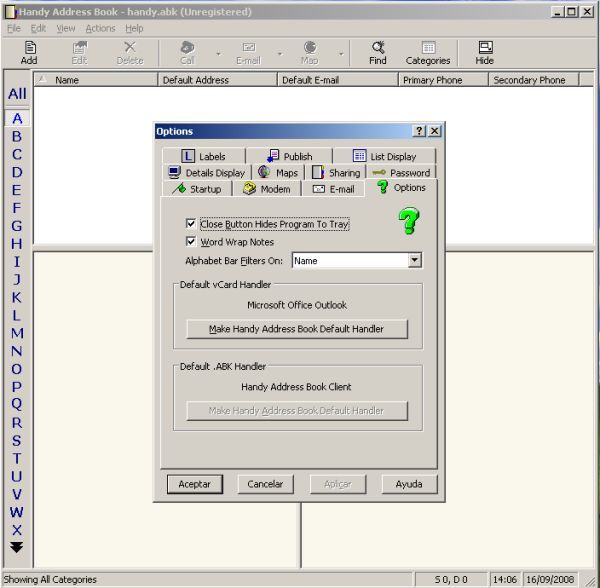Switch to the Publish tab

click(289, 156)
